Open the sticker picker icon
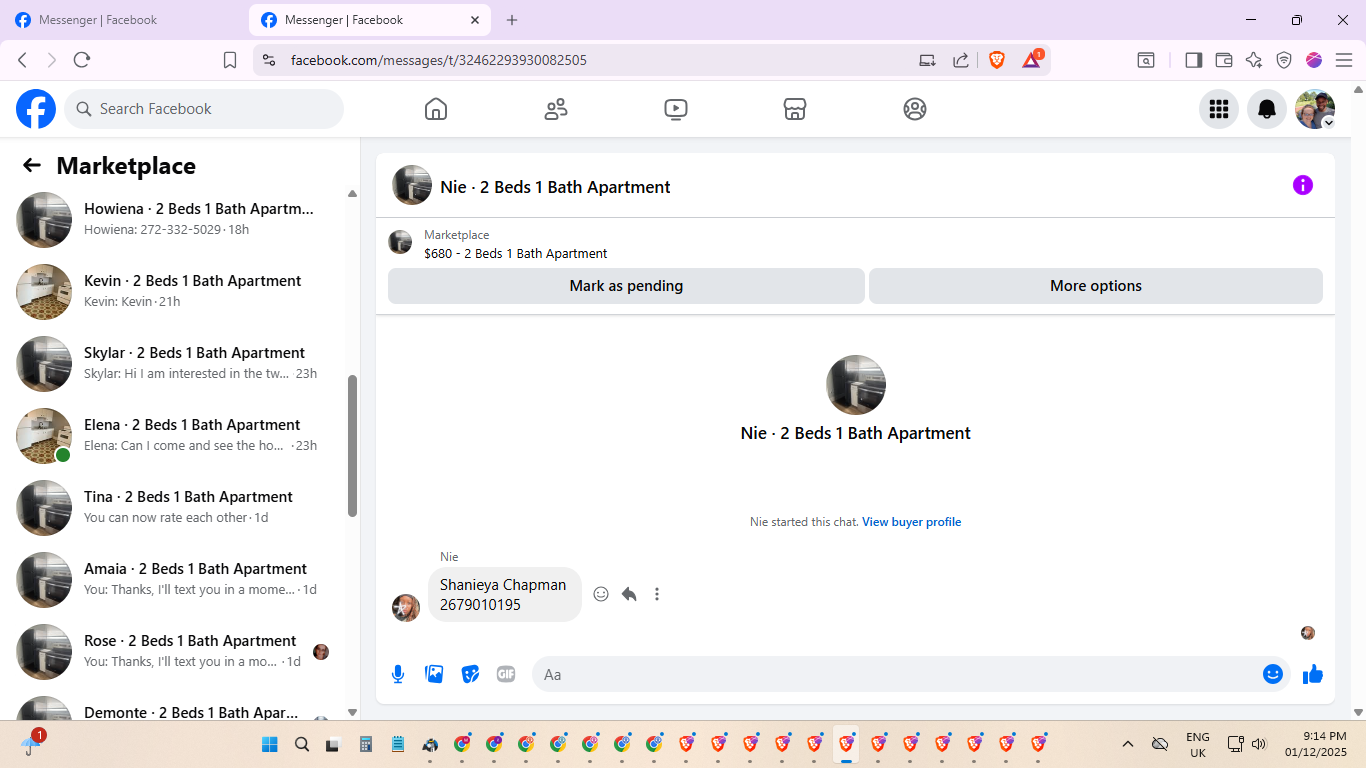Image resolution: width=1366 pixels, height=768 pixels. [470, 675]
